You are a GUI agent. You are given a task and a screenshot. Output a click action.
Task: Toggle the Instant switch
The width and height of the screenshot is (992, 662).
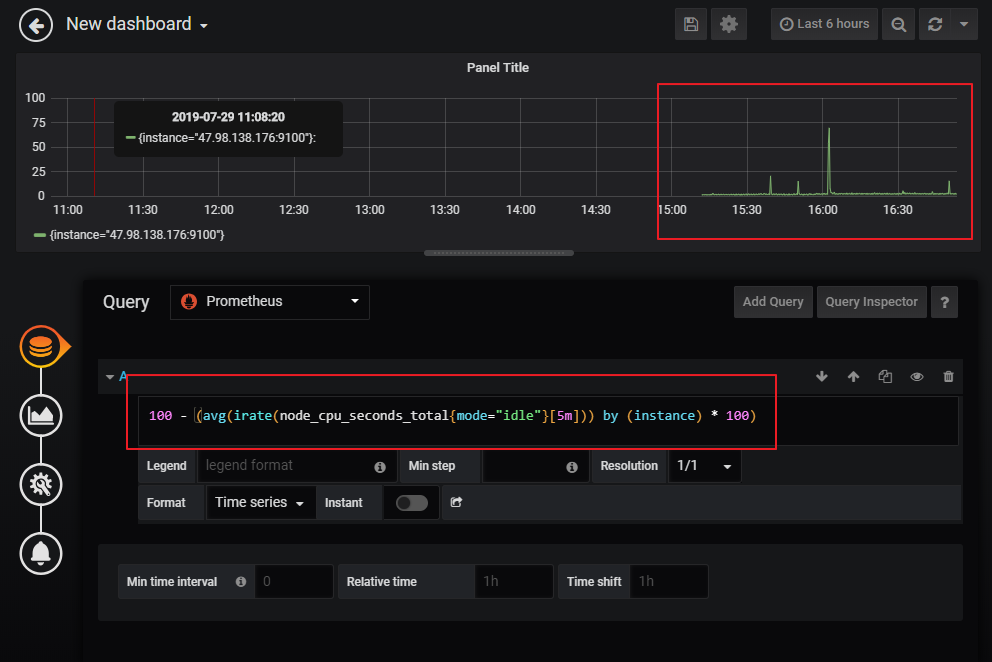point(412,503)
